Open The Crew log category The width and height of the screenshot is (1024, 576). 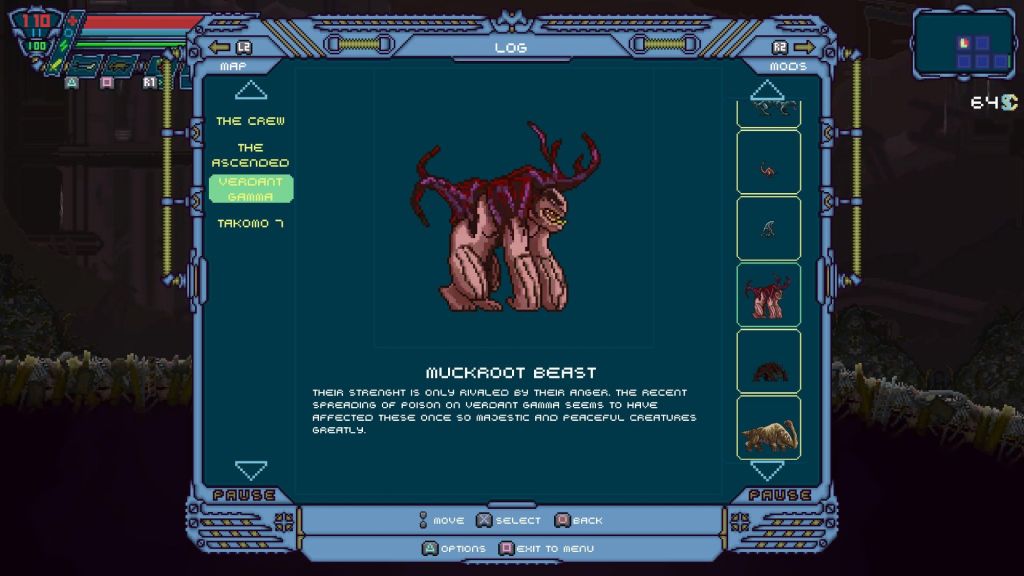250,121
